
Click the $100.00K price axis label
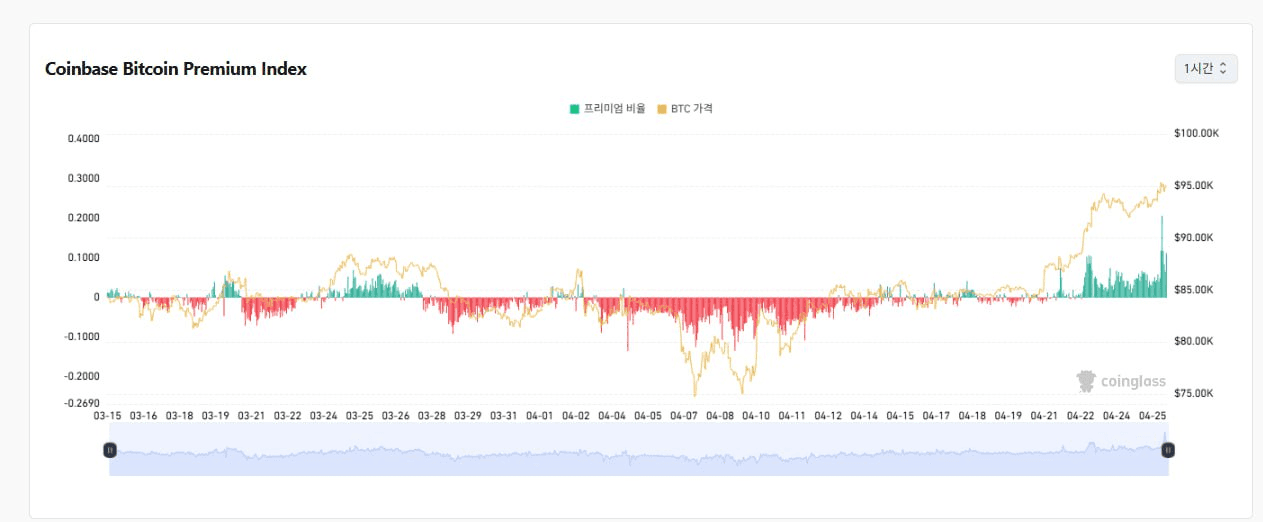click(x=1196, y=133)
